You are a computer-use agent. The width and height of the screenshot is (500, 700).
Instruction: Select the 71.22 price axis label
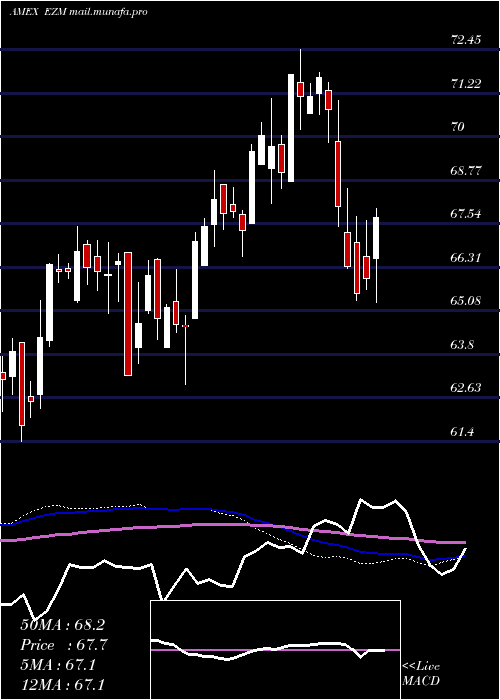466,83
